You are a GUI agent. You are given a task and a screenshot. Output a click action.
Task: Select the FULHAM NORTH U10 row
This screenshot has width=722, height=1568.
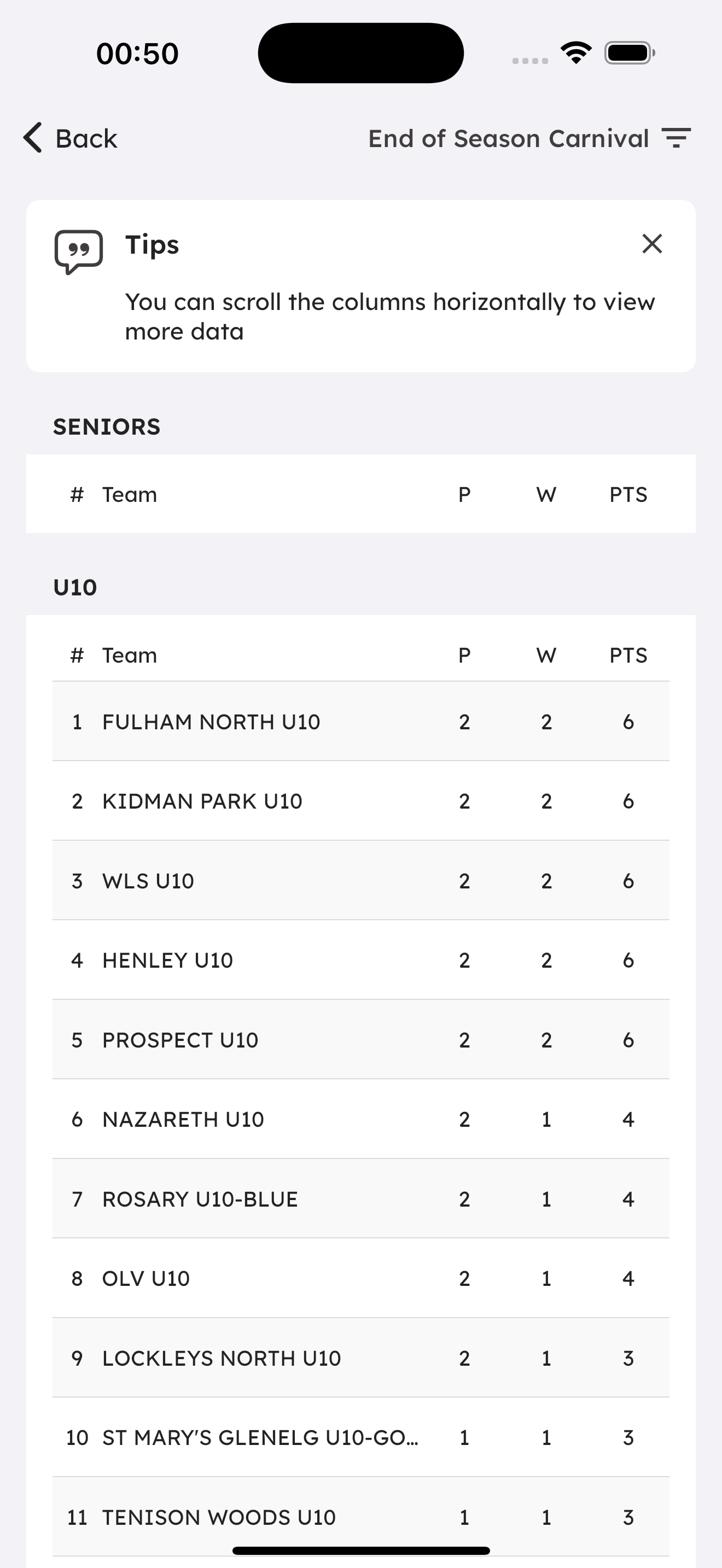click(361, 721)
